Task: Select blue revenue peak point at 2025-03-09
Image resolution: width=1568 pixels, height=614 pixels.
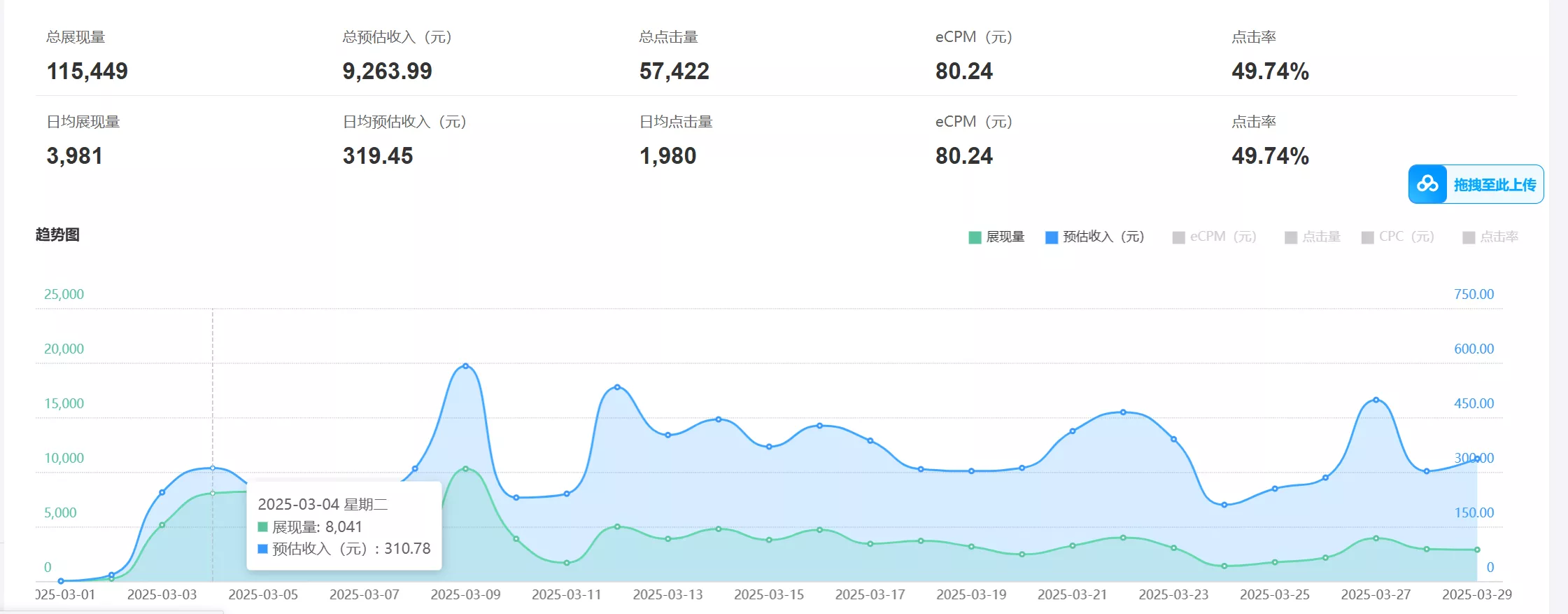Action: pos(465,366)
